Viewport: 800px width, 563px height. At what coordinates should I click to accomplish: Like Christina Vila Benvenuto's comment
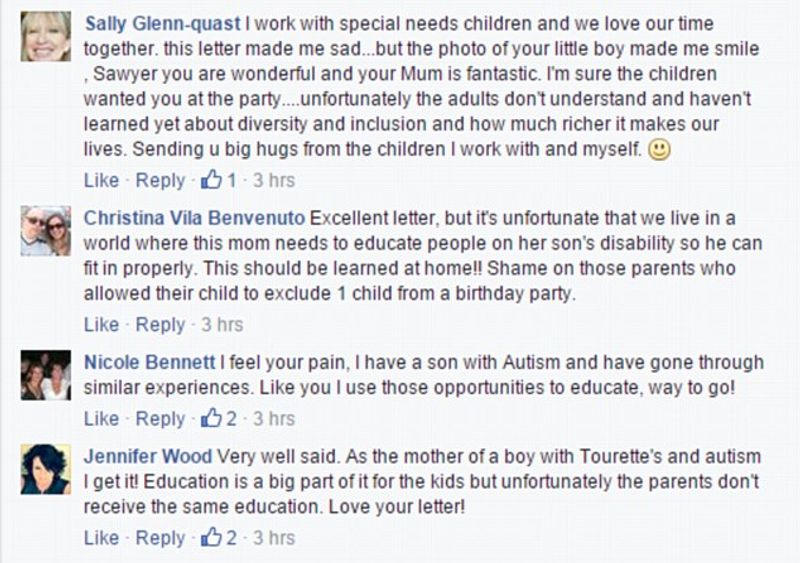tap(101, 325)
